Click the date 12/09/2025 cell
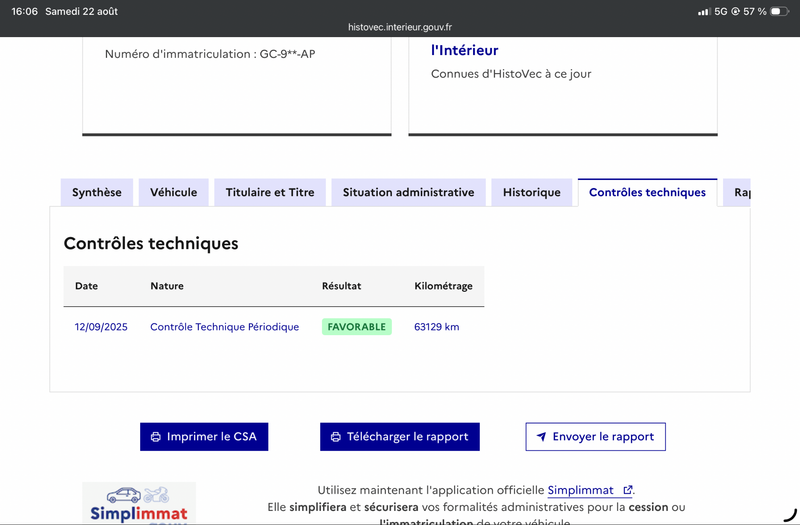The width and height of the screenshot is (800, 525). [x=101, y=327]
